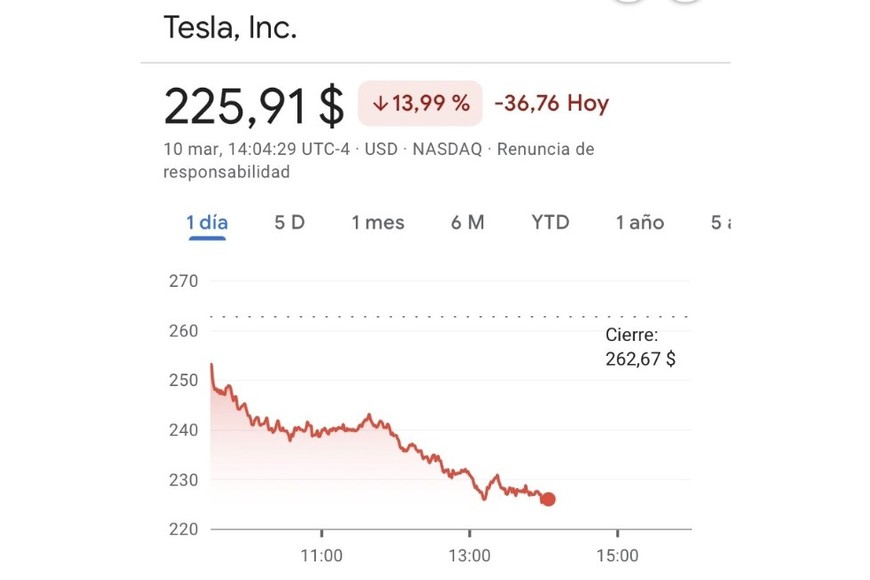
Task: Show the '6 M' price history
Action: pyautogui.click(x=467, y=222)
